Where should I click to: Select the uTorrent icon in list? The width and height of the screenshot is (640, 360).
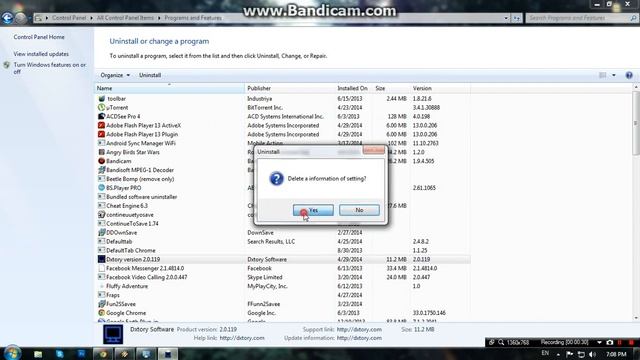(101, 107)
